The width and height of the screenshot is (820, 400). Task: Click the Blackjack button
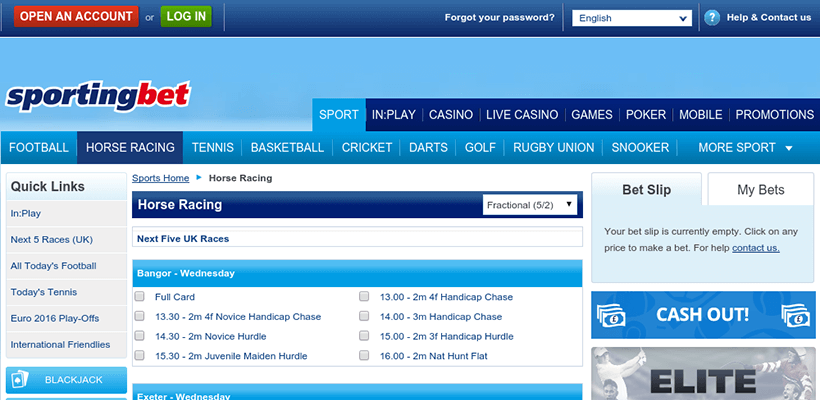click(66, 380)
